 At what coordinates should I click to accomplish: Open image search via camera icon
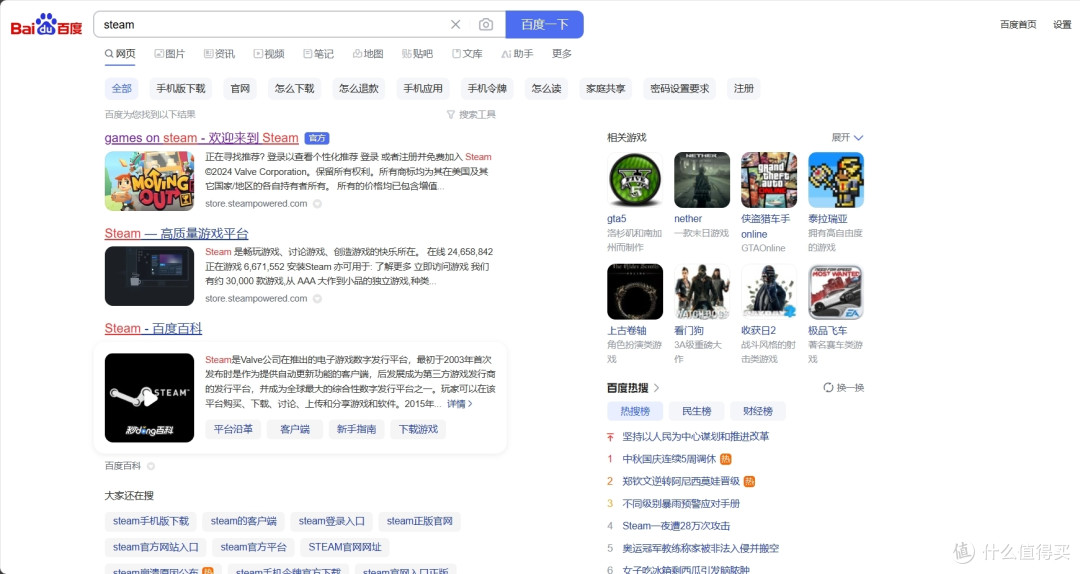(486, 25)
